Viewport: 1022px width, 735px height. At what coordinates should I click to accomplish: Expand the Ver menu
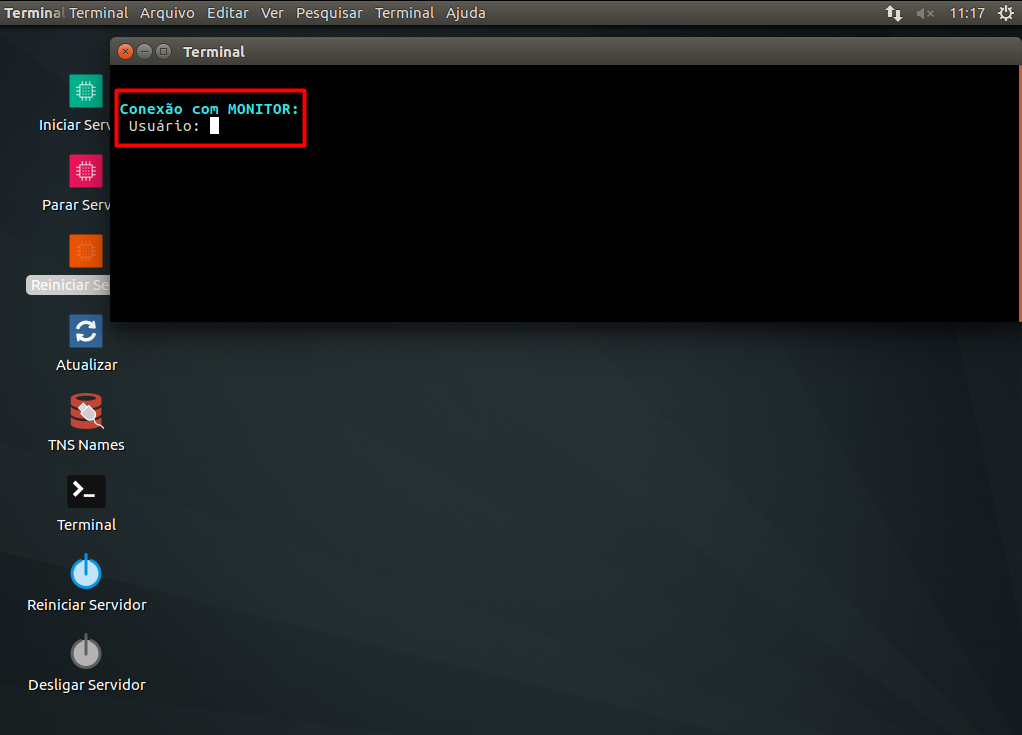pyautogui.click(x=272, y=13)
